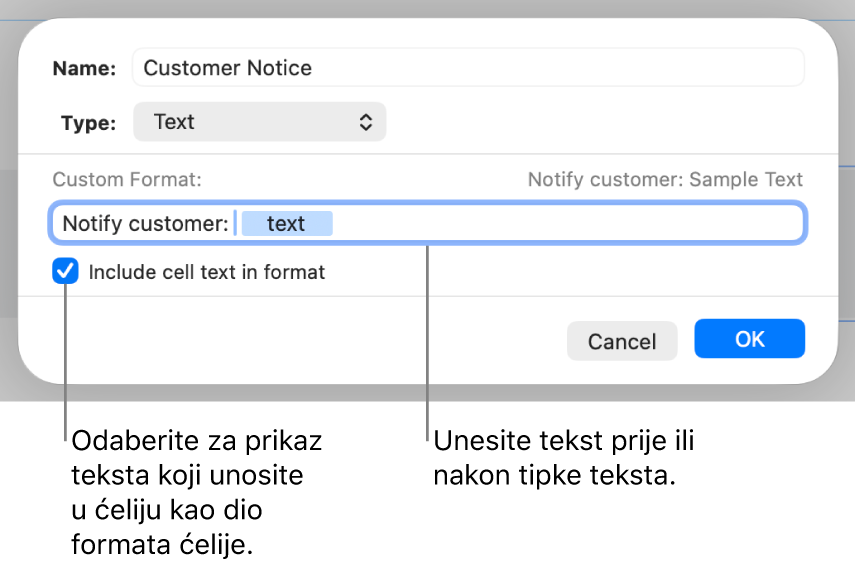Image resolution: width=857 pixels, height=563 pixels.
Task: Click the 'Custom Format:' label
Action: (127, 179)
